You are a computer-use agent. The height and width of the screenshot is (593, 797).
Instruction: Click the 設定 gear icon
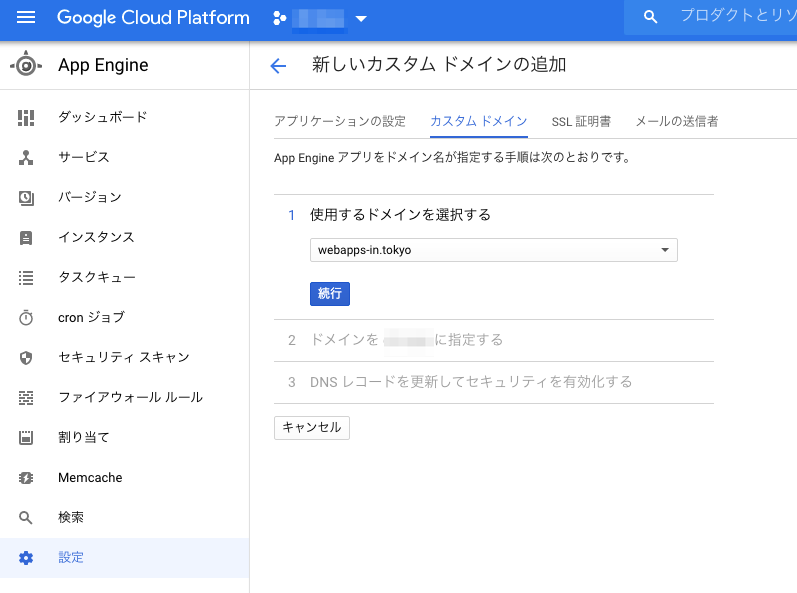coord(26,558)
